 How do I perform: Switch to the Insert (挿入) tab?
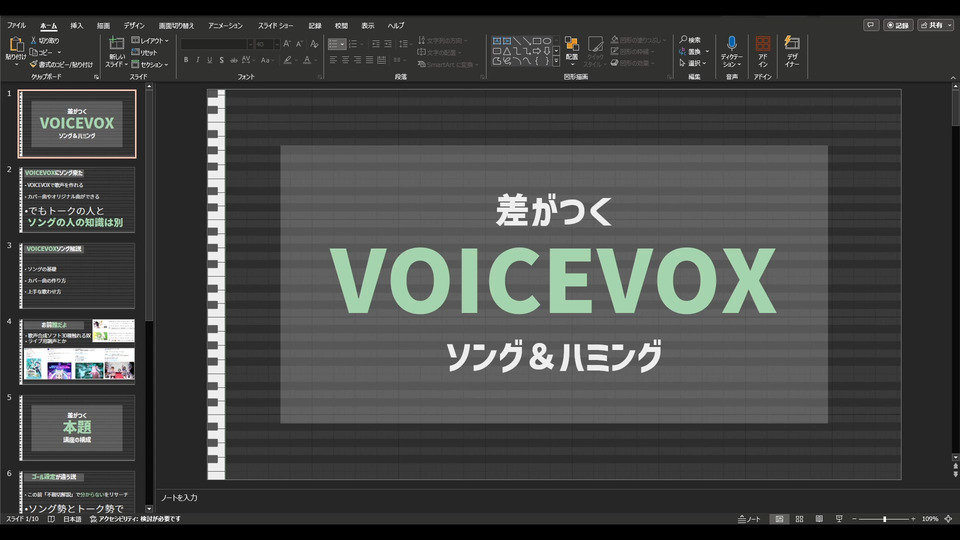[77, 26]
